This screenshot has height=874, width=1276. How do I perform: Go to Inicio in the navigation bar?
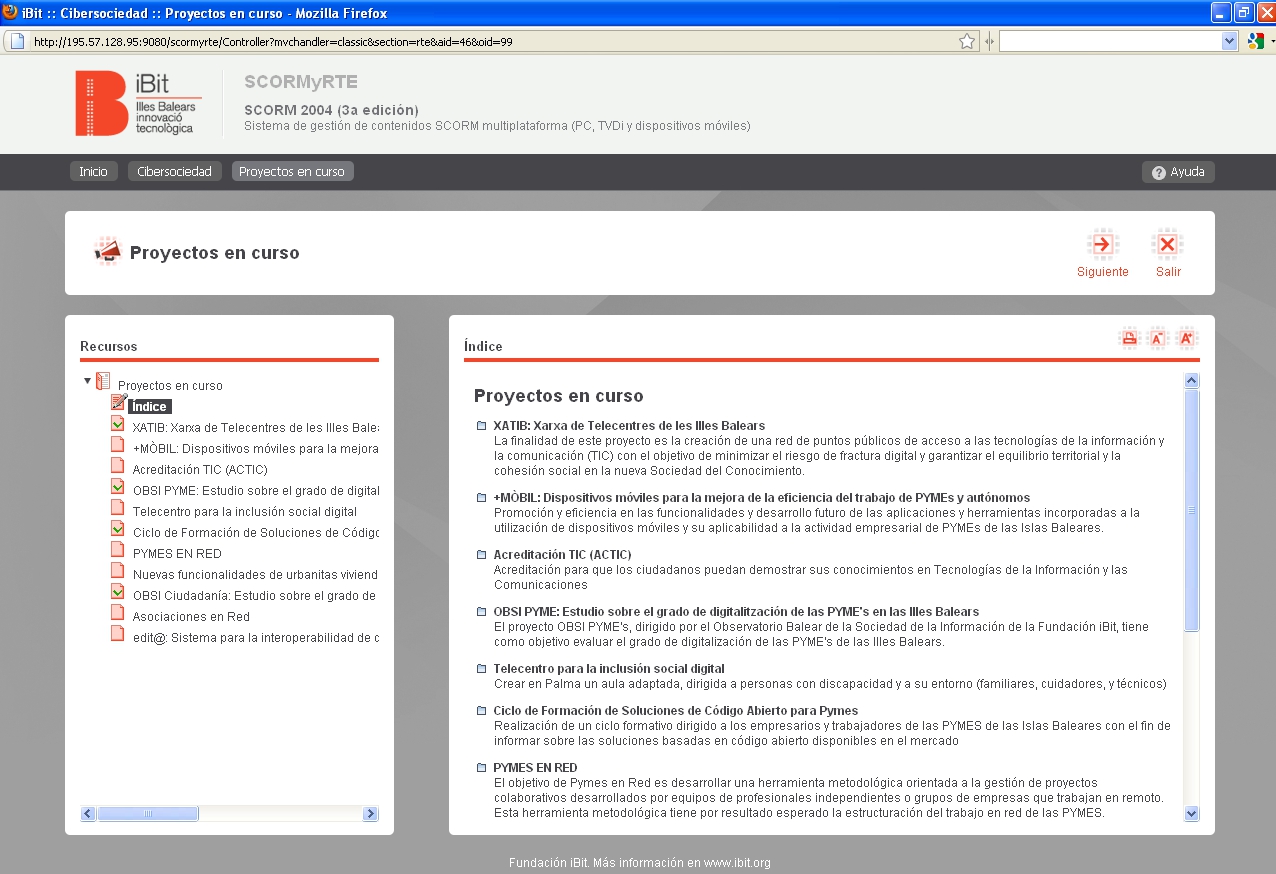[x=93, y=172]
